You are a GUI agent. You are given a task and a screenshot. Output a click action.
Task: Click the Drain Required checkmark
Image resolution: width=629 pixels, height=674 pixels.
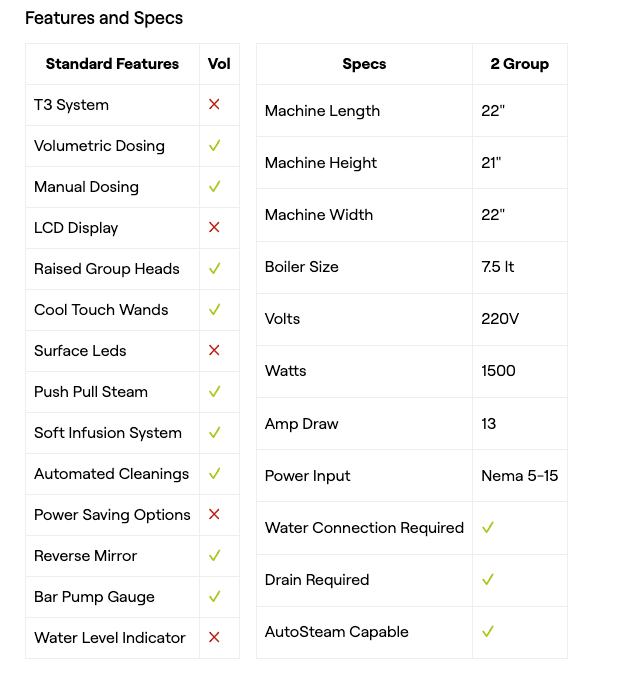(488, 579)
